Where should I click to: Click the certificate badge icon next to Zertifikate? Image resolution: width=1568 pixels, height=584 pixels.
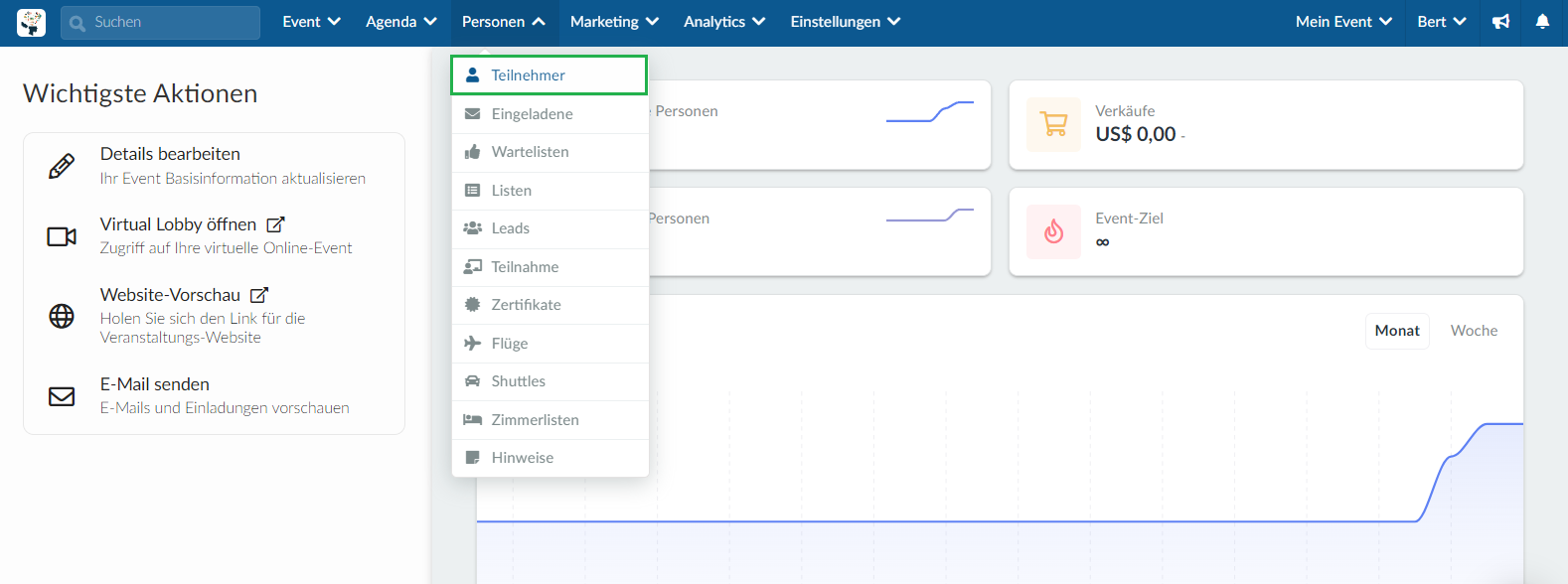(x=473, y=305)
